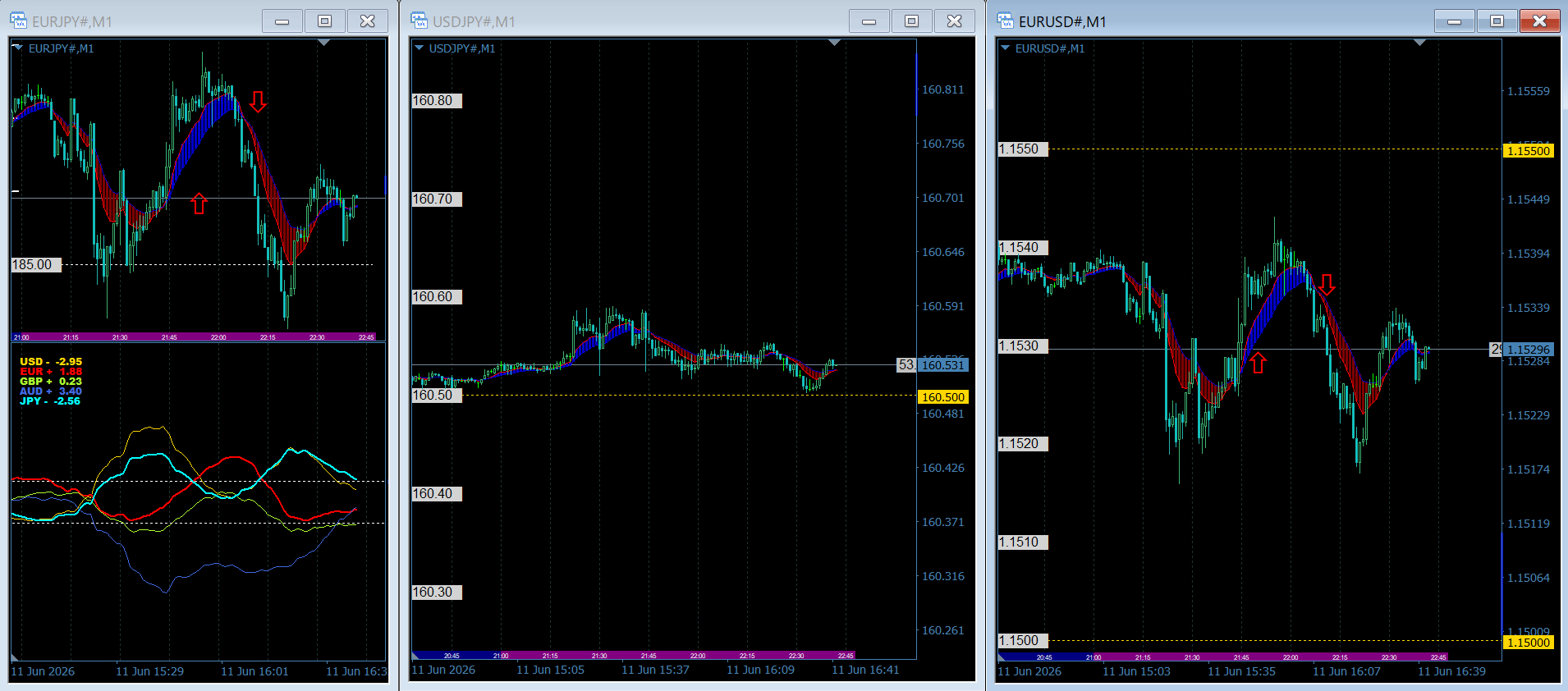Click 1.15174 on EURUSD price scale

click(x=1529, y=469)
